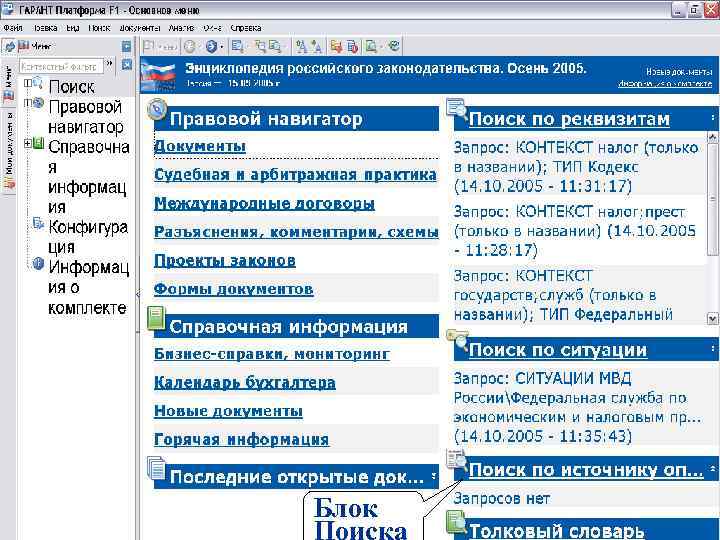Click the Конфигурация tree icon
Screen dimensions: 720x540
(38, 224)
